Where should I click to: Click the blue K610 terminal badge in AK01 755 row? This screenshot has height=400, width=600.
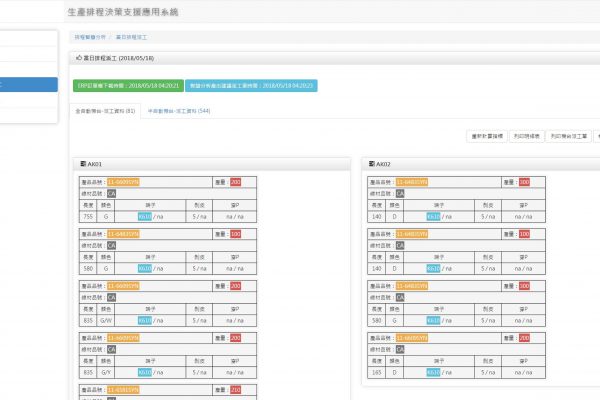[x=145, y=217]
